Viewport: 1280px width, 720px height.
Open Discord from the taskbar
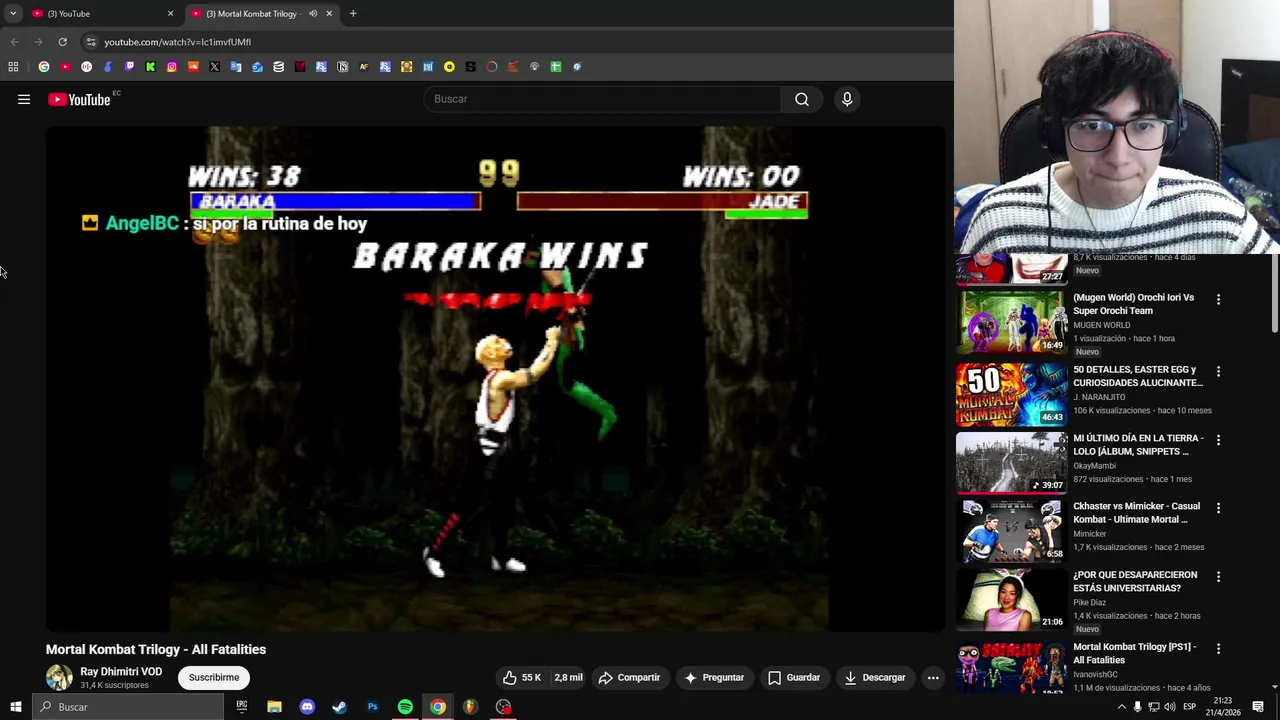click(x=307, y=707)
